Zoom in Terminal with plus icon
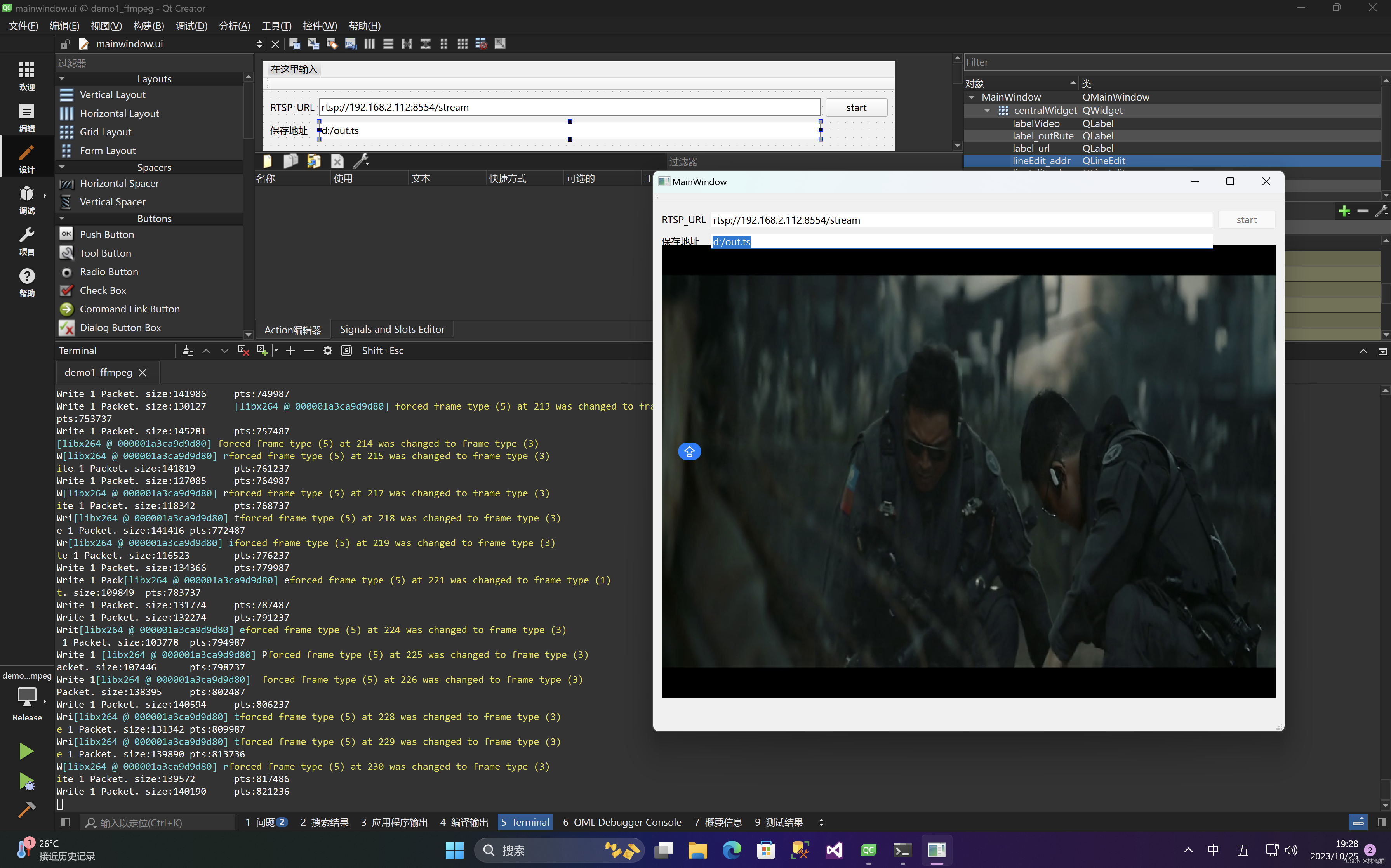The image size is (1391, 868). 290,350
